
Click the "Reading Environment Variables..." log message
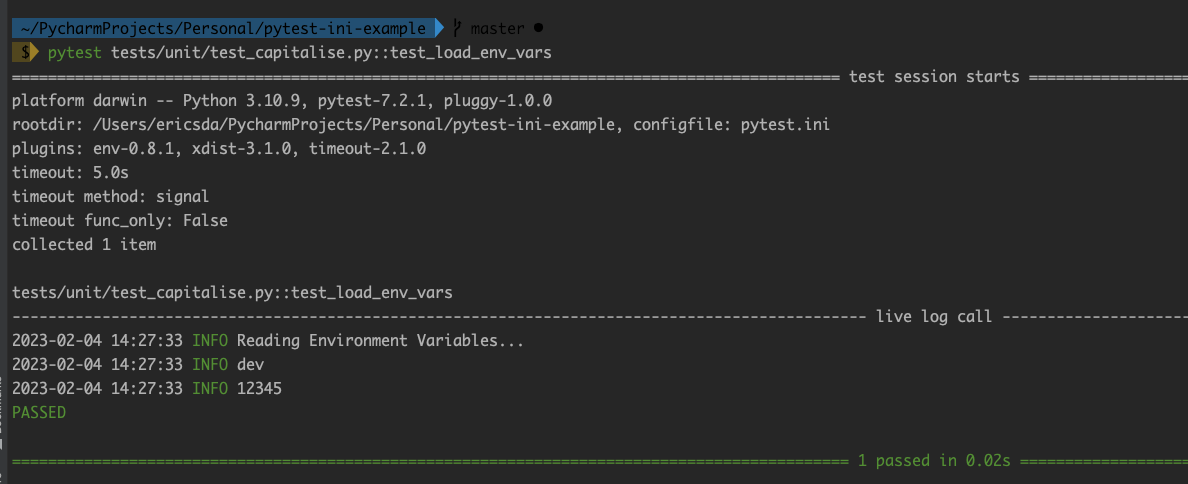point(380,341)
